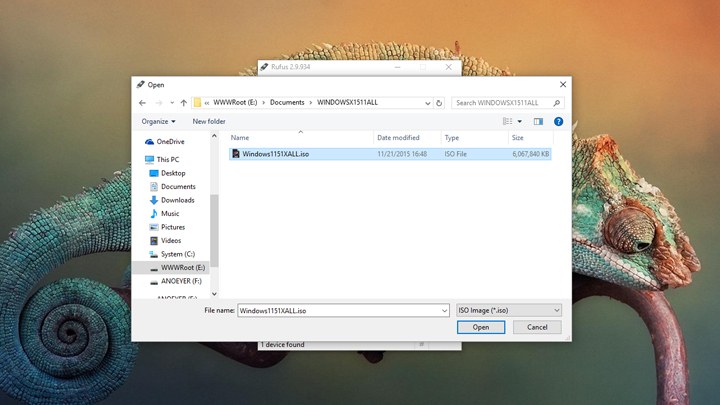The image size is (720, 405).
Task: Click the OneDrive cloud icon
Action: (x=149, y=142)
